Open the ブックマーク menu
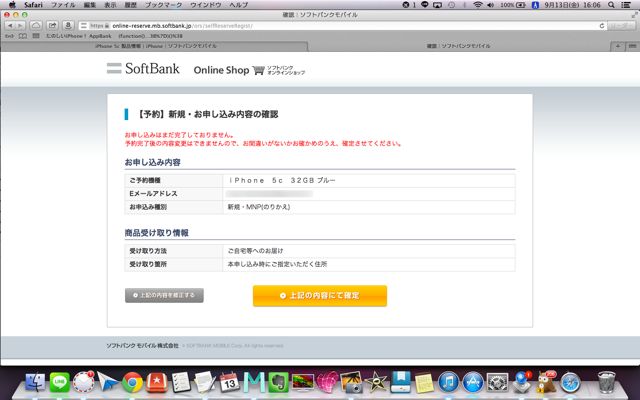This screenshot has width=640, height=400. coord(164,5)
